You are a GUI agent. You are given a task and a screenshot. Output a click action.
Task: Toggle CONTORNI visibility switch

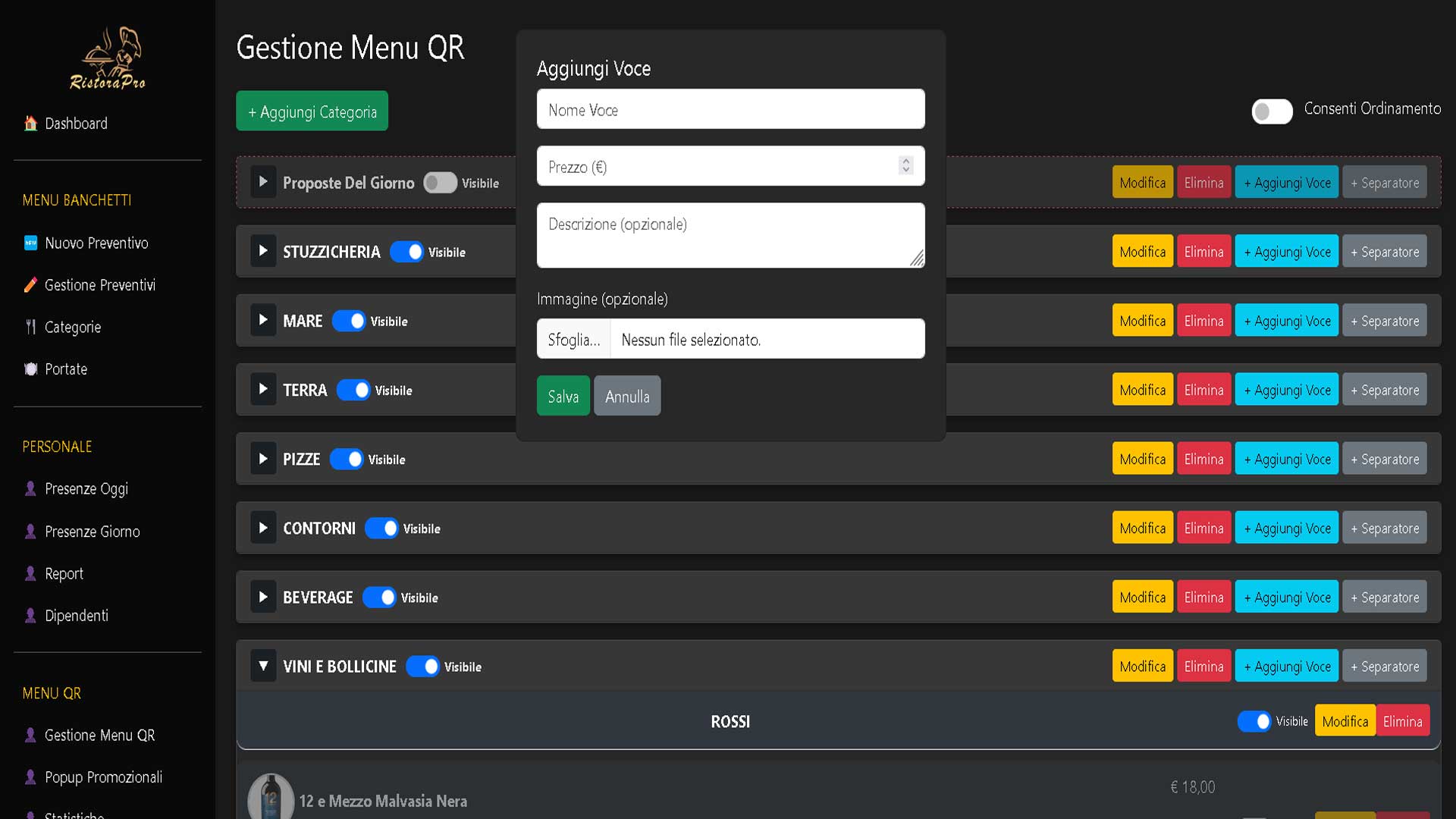[x=381, y=528]
